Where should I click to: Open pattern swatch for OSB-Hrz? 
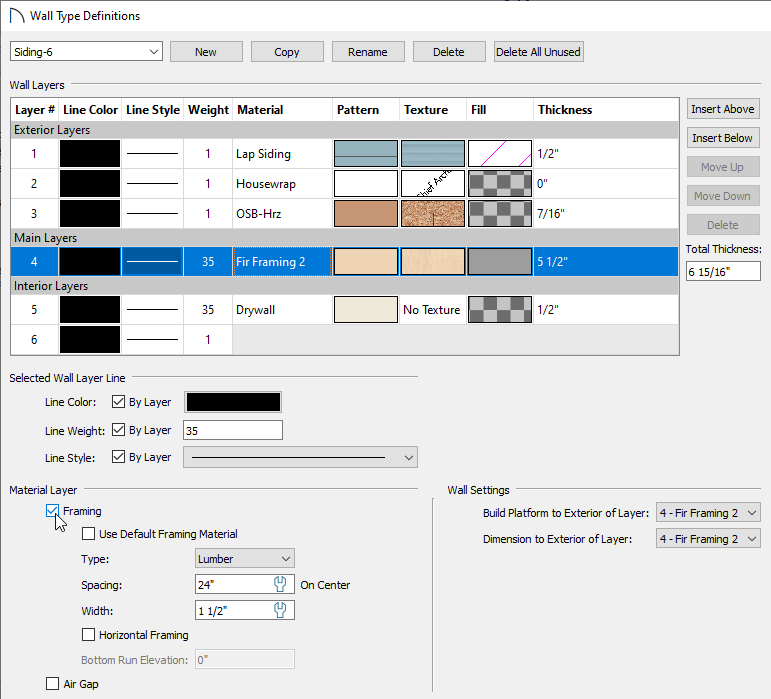click(x=366, y=213)
